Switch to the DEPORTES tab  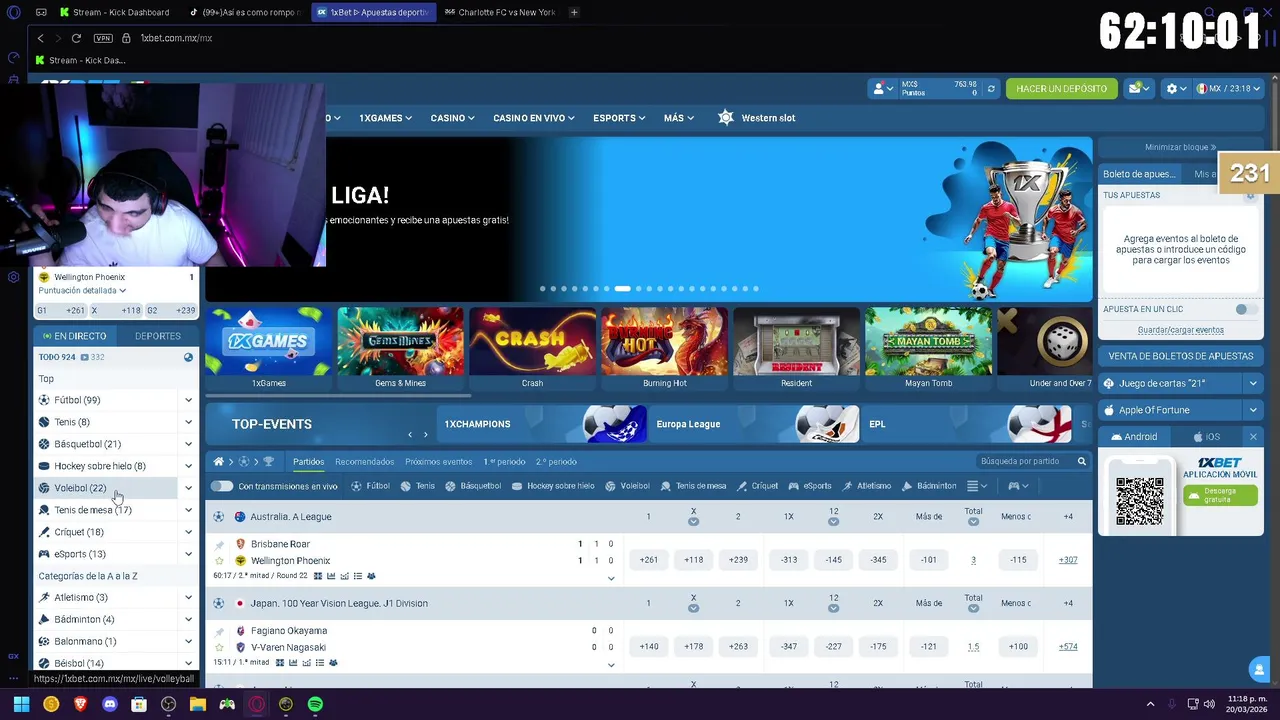point(158,336)
